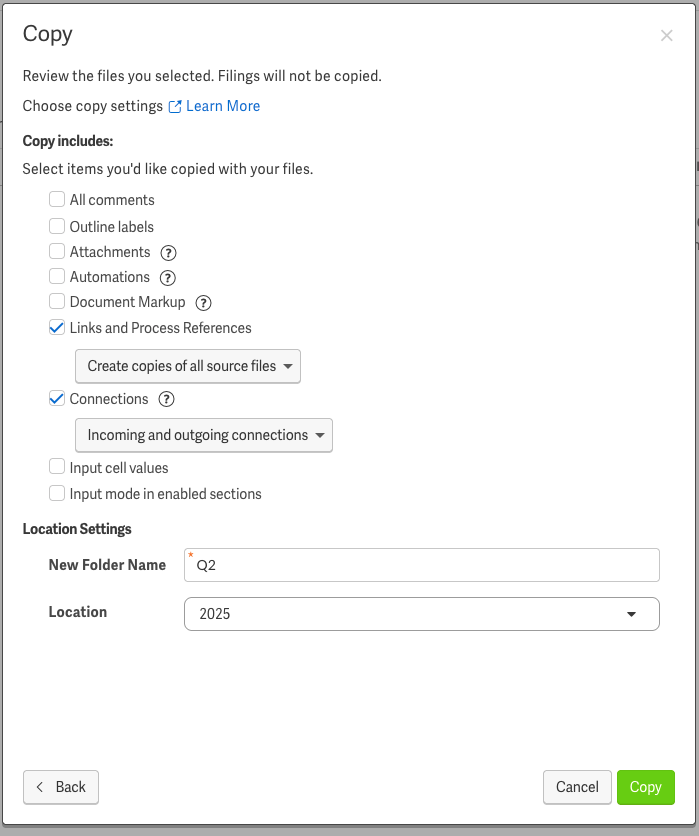Enable the All comments checkbox
699x836 pixels.
tap(57, 199)
